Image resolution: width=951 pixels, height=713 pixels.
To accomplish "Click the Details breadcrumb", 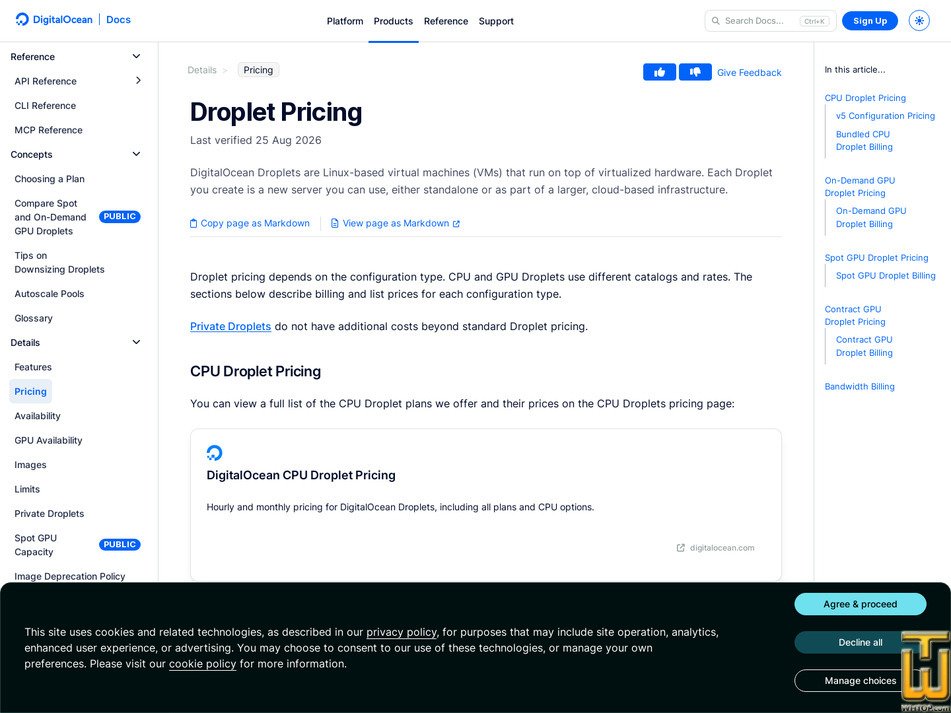I will click(202, 70).
